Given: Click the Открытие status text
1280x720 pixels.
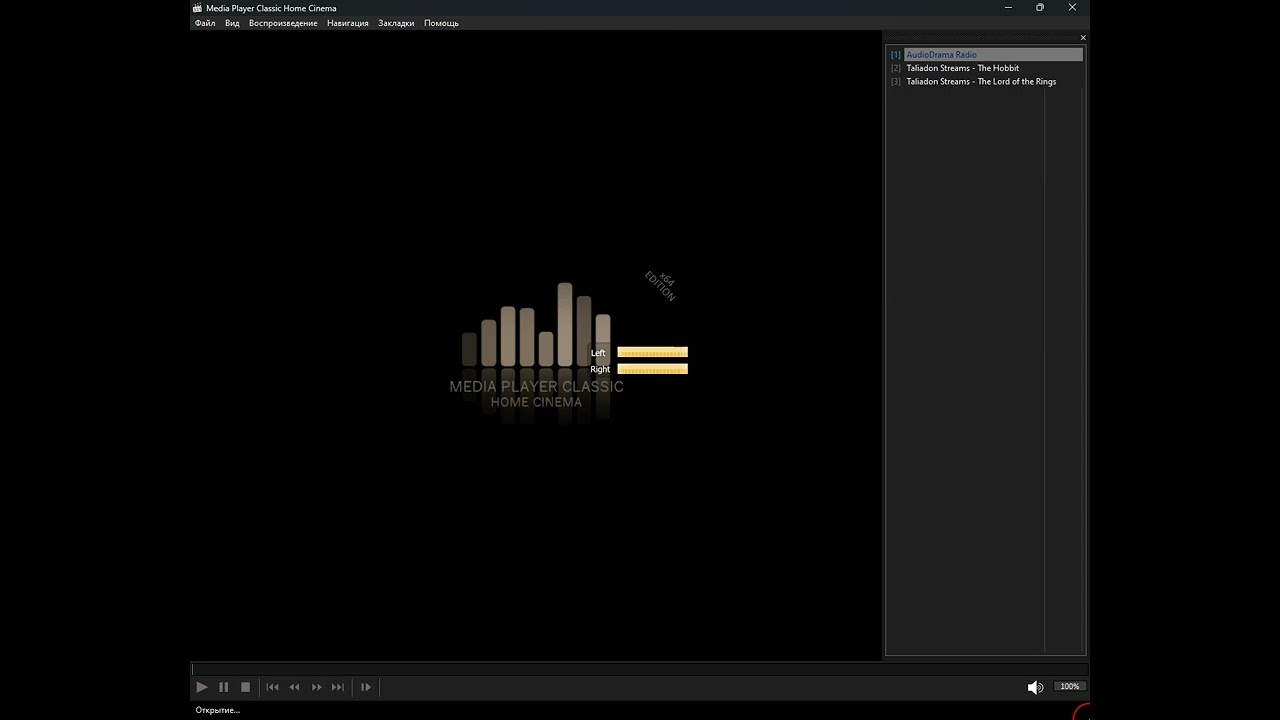Looking at the screenshot, I should (218, 710).
